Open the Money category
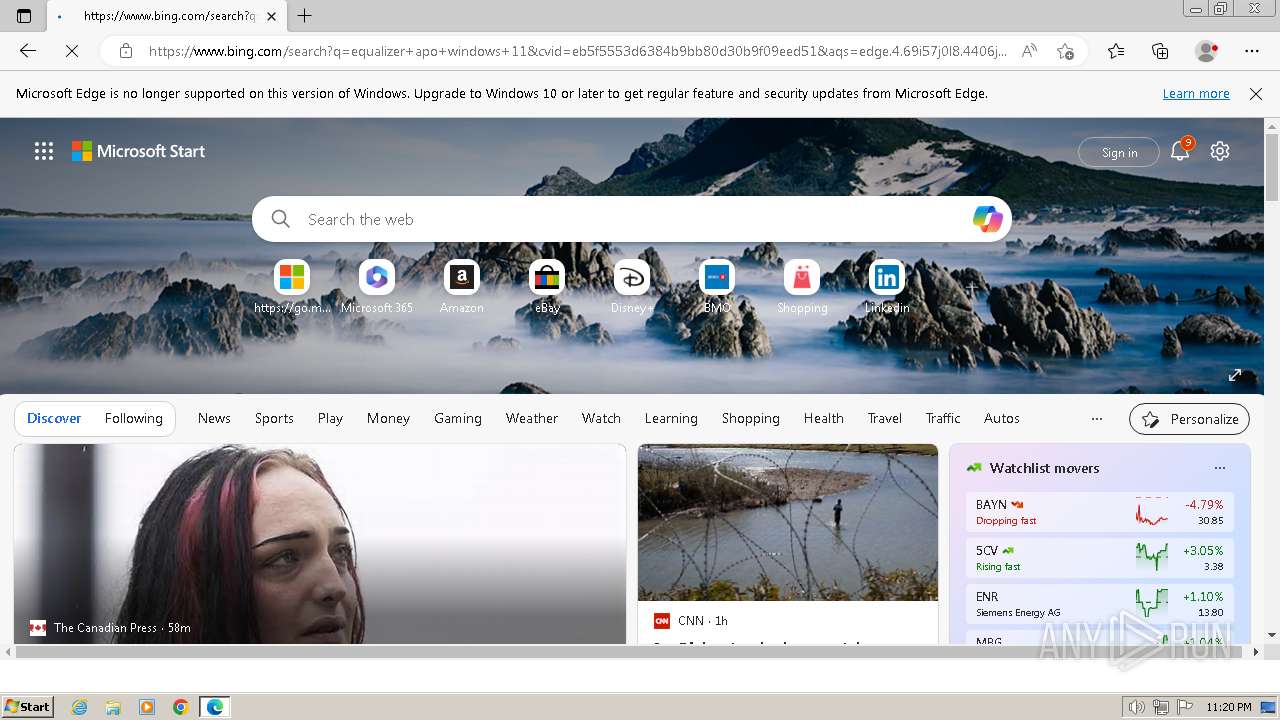This screenshot has width=1280, height=720. click(388, 419)
